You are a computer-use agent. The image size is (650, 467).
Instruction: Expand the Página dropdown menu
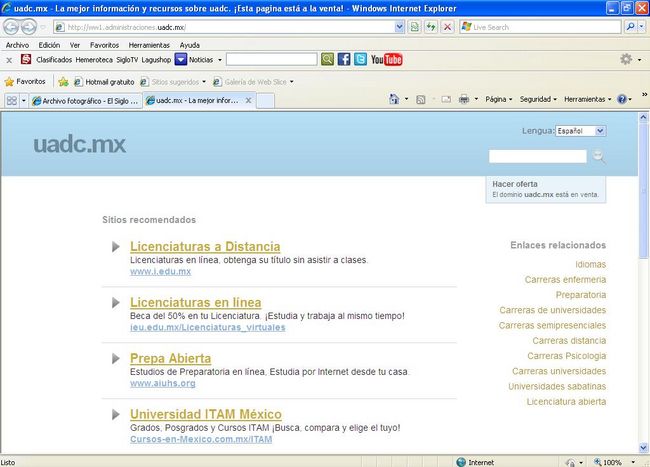click(498, 99)
